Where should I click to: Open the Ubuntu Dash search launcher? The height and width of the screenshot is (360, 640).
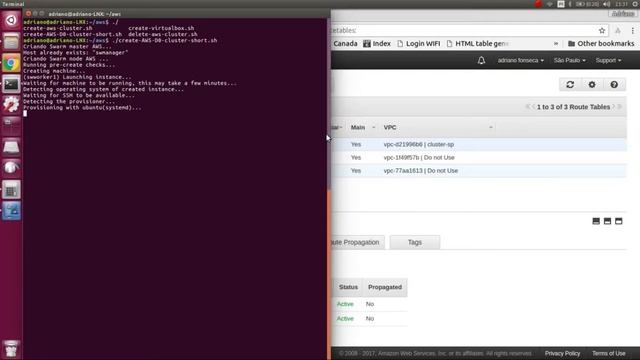tap(11, 20)
